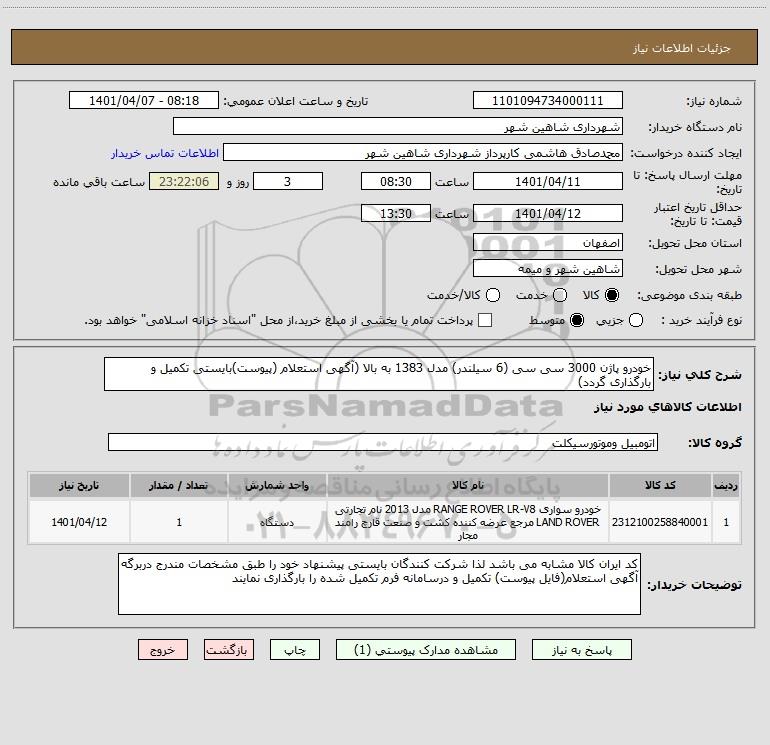Open مشاهده مدارک پیوستی (1) button
The width and height of the screenshot is (770, 745).
click(x=426, y=650)
